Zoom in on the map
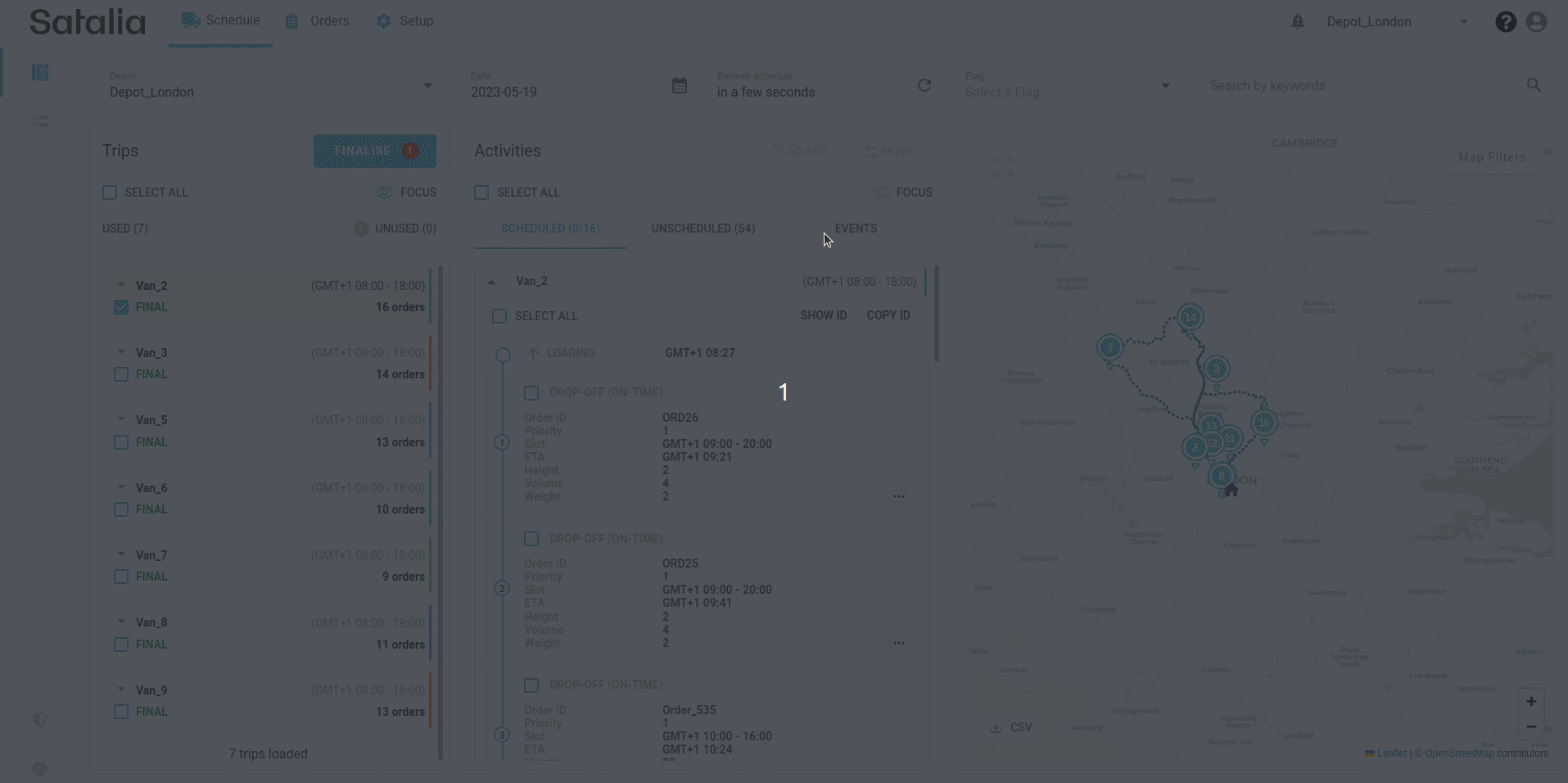 [x=1530, y=701]
